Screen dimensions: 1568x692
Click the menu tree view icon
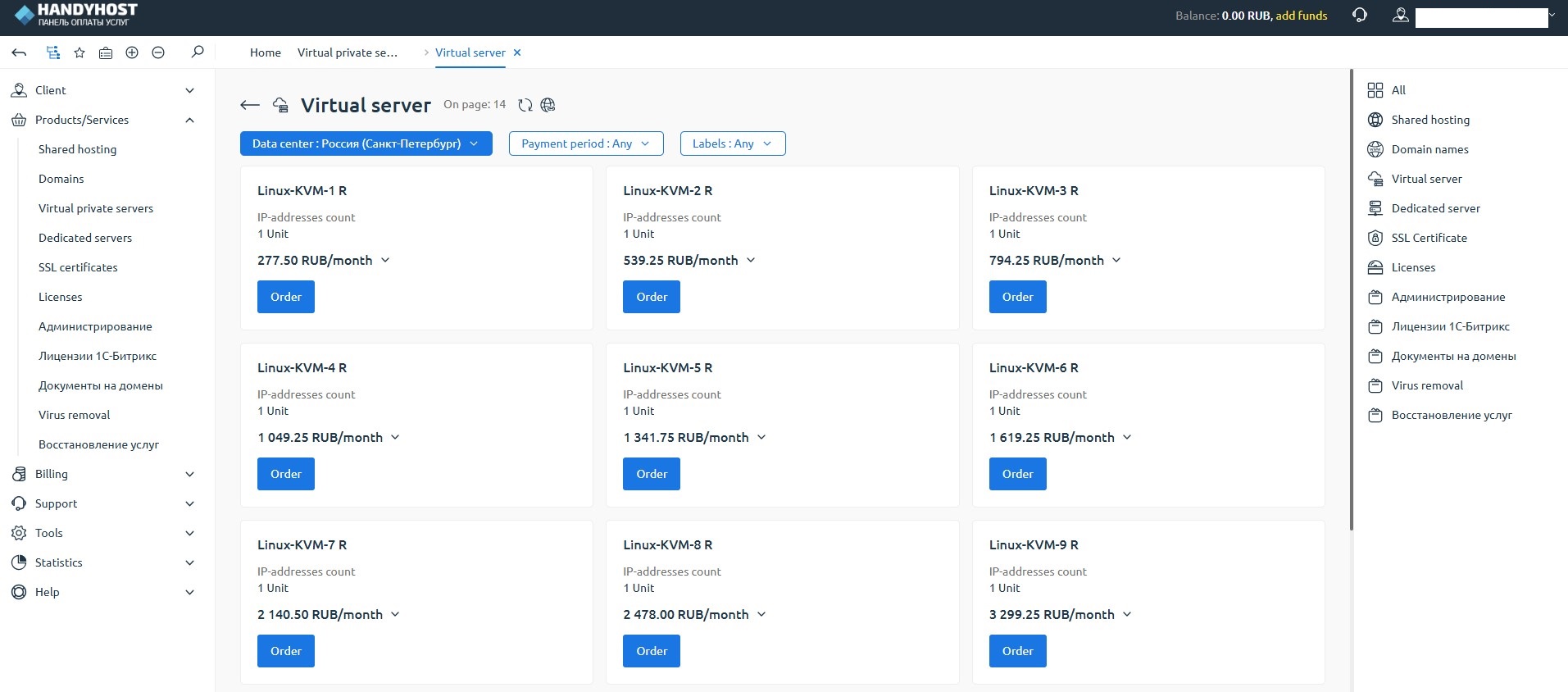pos(53,52)
